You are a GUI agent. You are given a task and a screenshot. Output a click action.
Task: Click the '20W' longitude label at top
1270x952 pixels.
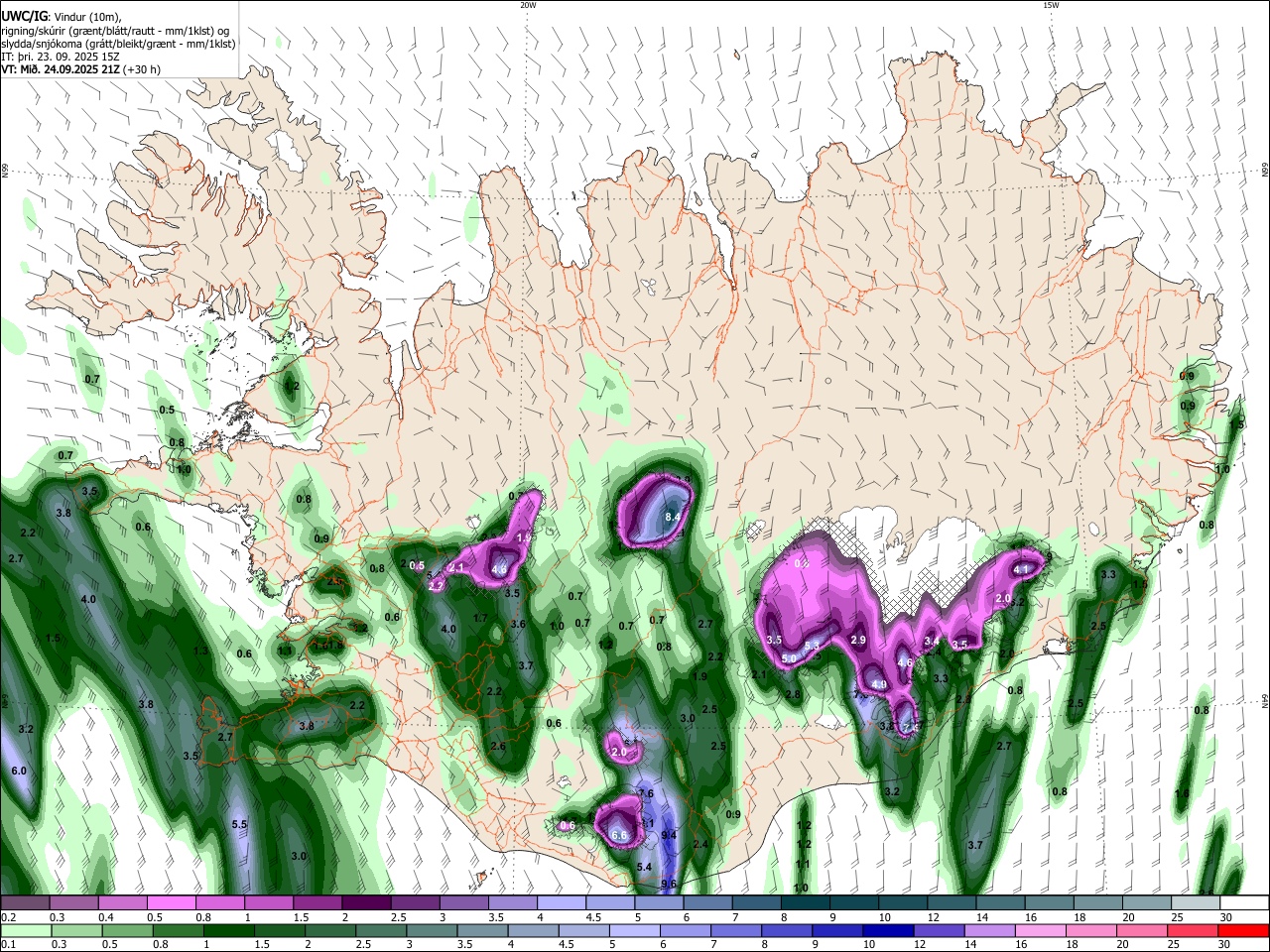point(528,4)
